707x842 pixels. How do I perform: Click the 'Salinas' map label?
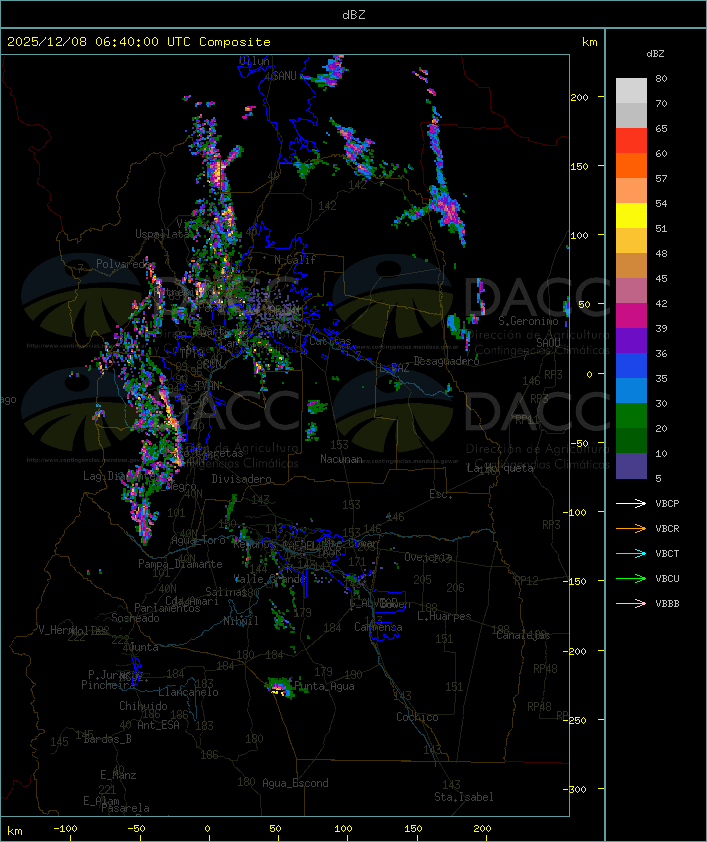tap(225, 592)
